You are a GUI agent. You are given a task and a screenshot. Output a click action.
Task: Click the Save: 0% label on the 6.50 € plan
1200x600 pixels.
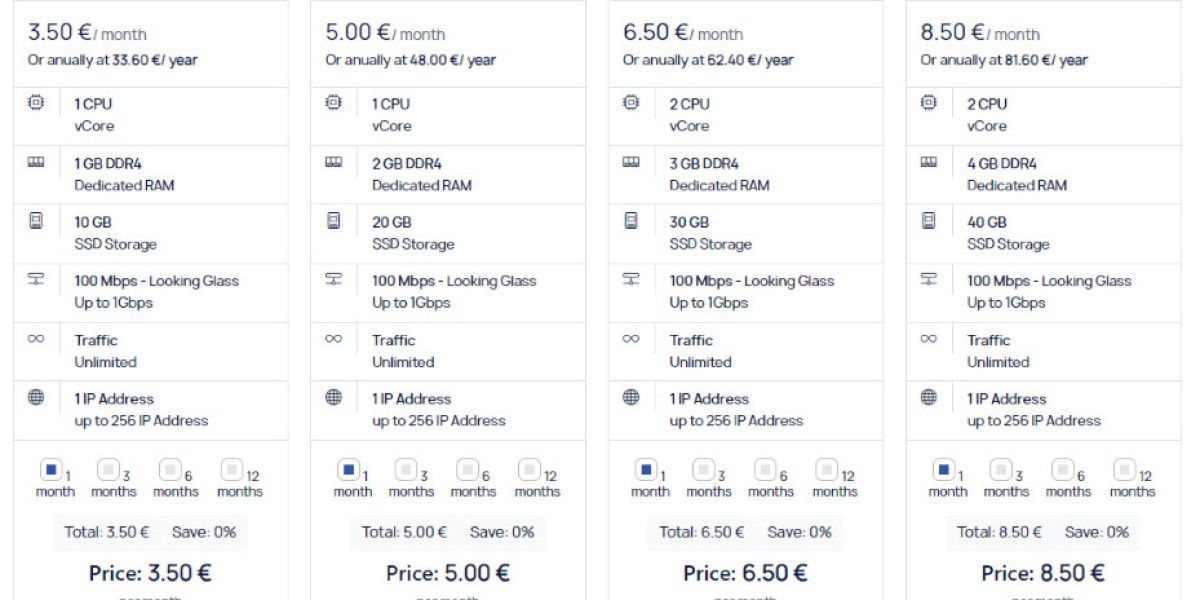click(x=800, y=532)
